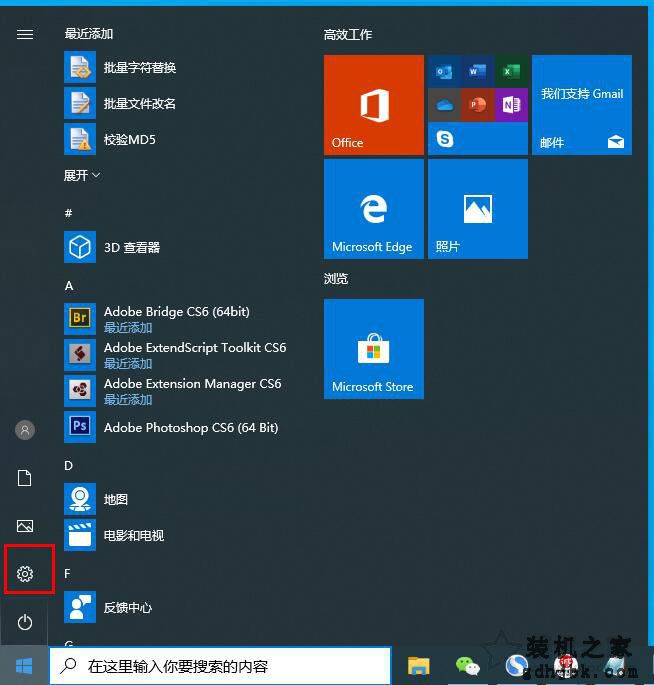The height and width of the screenshot is (685, 654).
Task: Open Word from the Office tile group
Action: point(477,71)
